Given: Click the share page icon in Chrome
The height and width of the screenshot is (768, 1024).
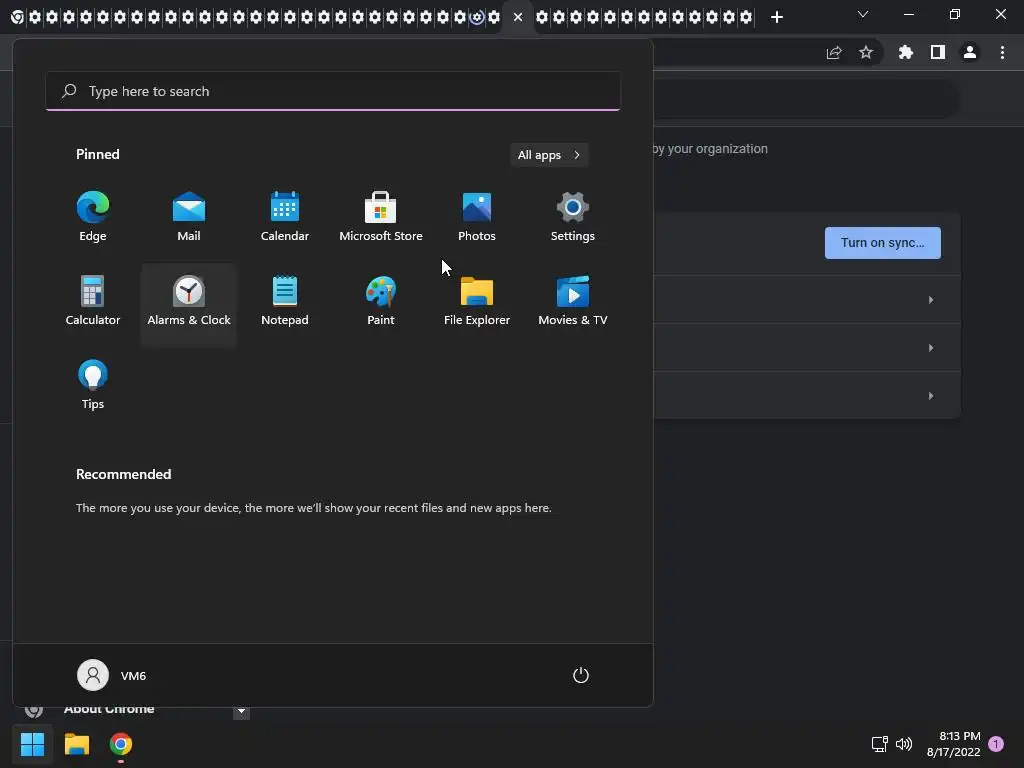Looking at the screenshot, I should coord(834,52).
